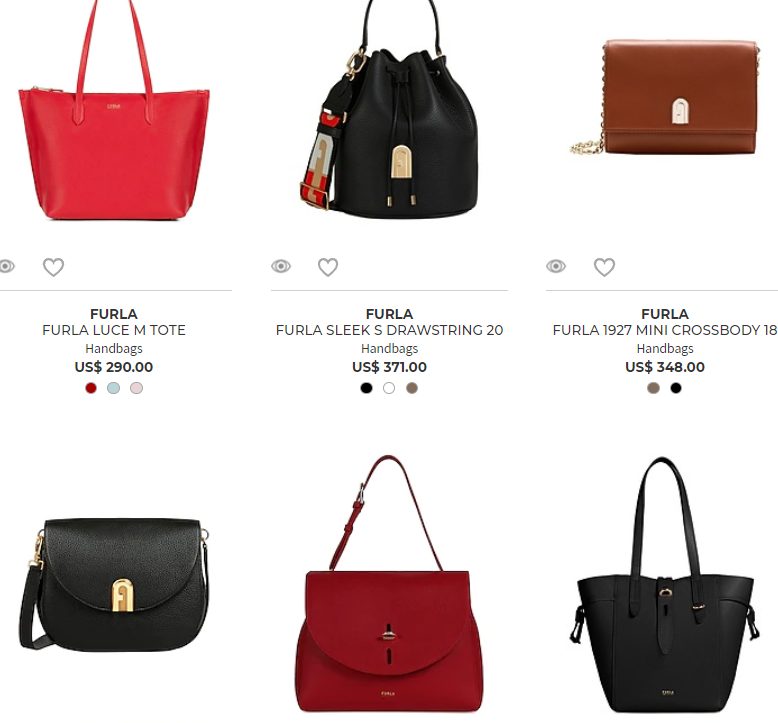The image size is (778, 723).
Task: Open FURLA 1927 MINI CROSSBODY 18 link
Action: (665, 330)
